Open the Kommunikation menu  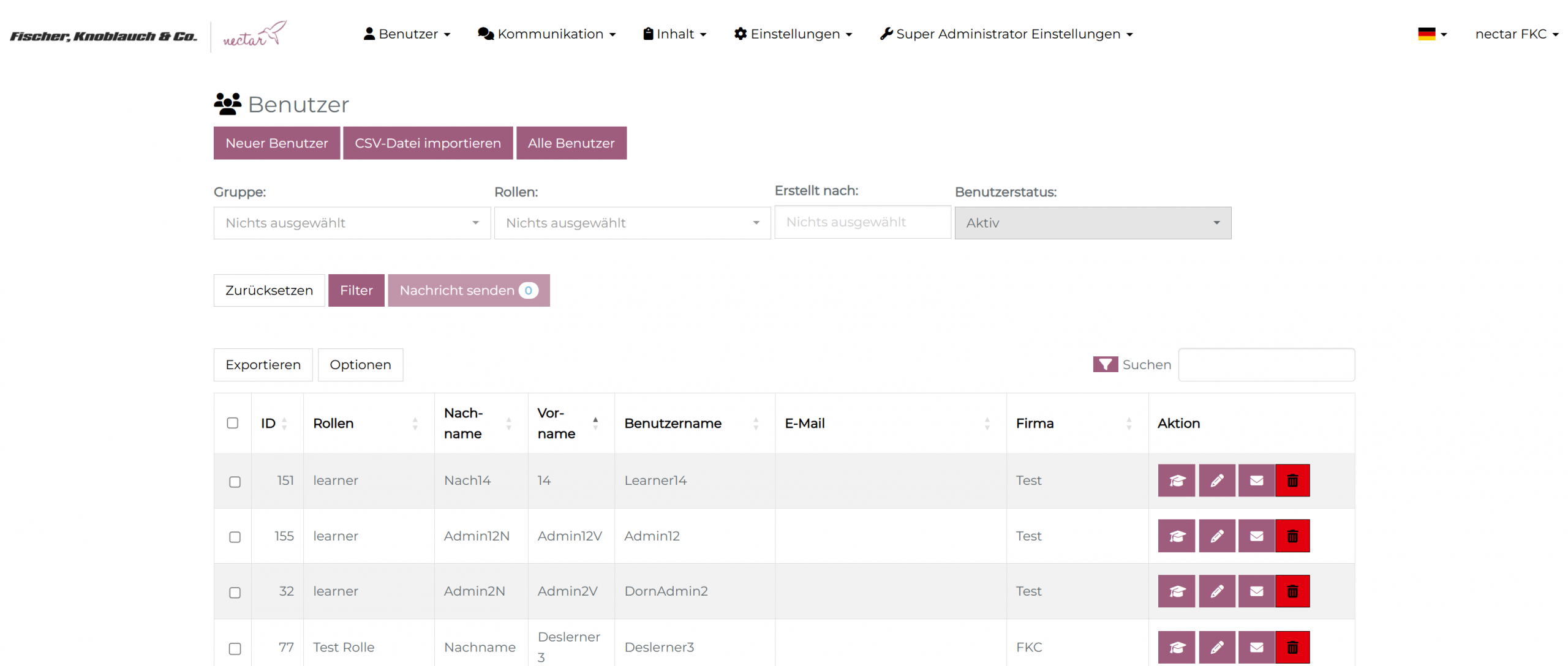coord(546,34)
